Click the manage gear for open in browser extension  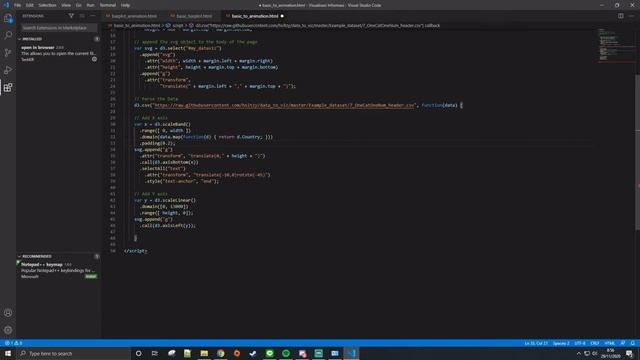pos(94,59)
